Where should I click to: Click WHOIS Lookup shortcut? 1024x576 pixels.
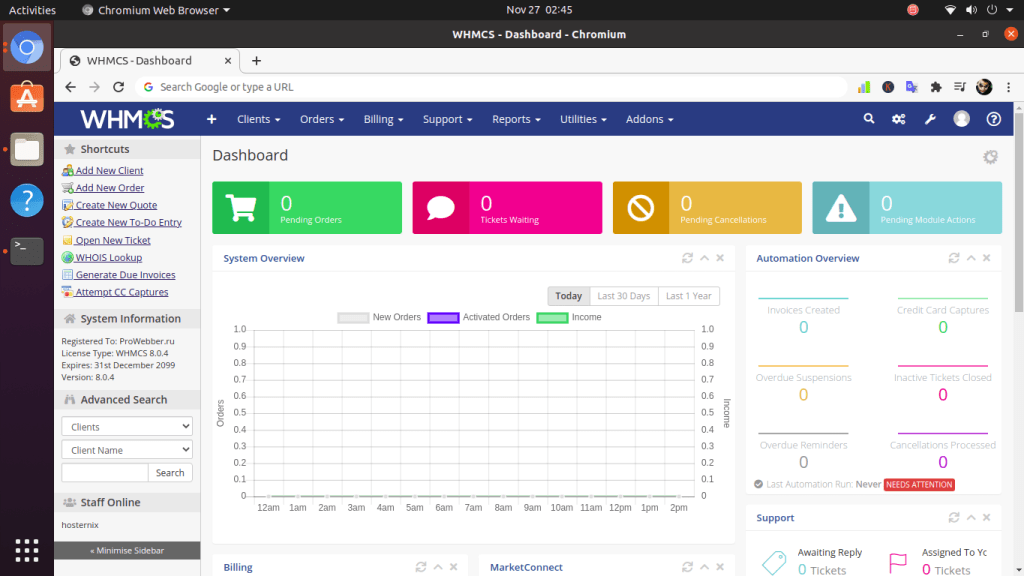point(102,257)
